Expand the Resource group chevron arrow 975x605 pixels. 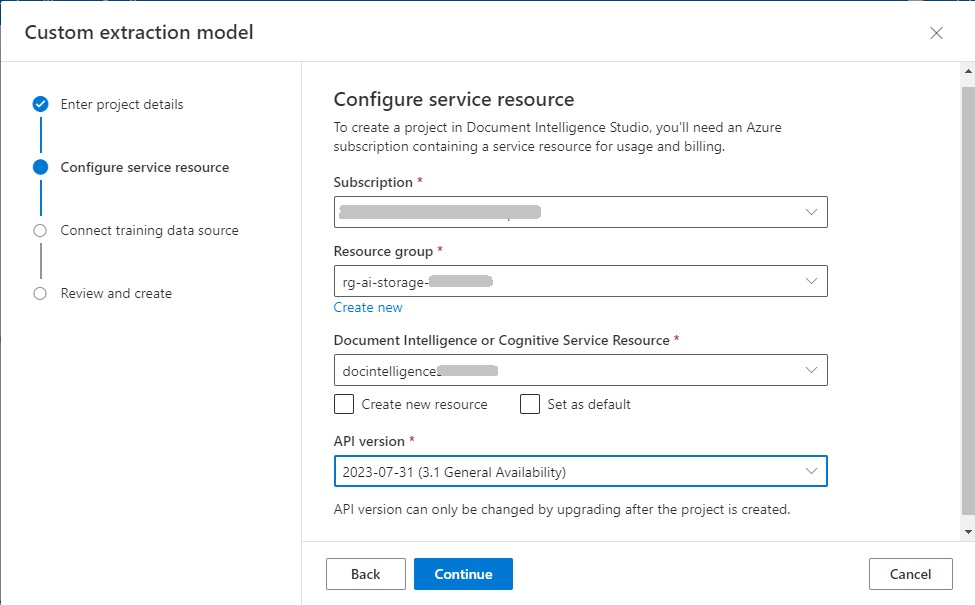pyautogui.click(x=811, y=281)
